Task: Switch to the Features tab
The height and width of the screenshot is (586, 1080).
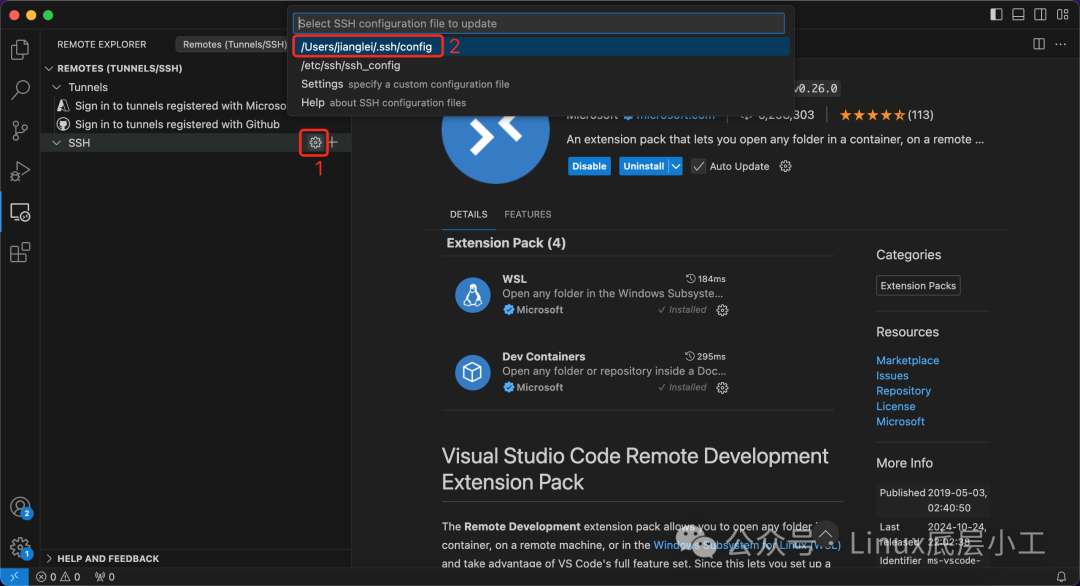Action: (x=528, y=214)
